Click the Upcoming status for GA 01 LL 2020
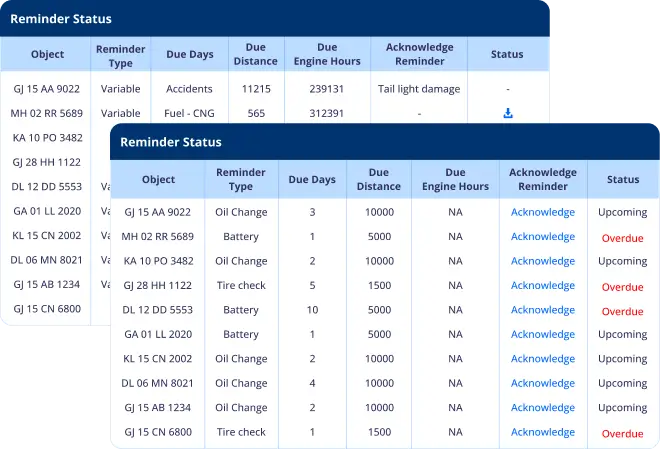Image resolution: width=660 pixels, height=449 pixels. coord(622,335)
